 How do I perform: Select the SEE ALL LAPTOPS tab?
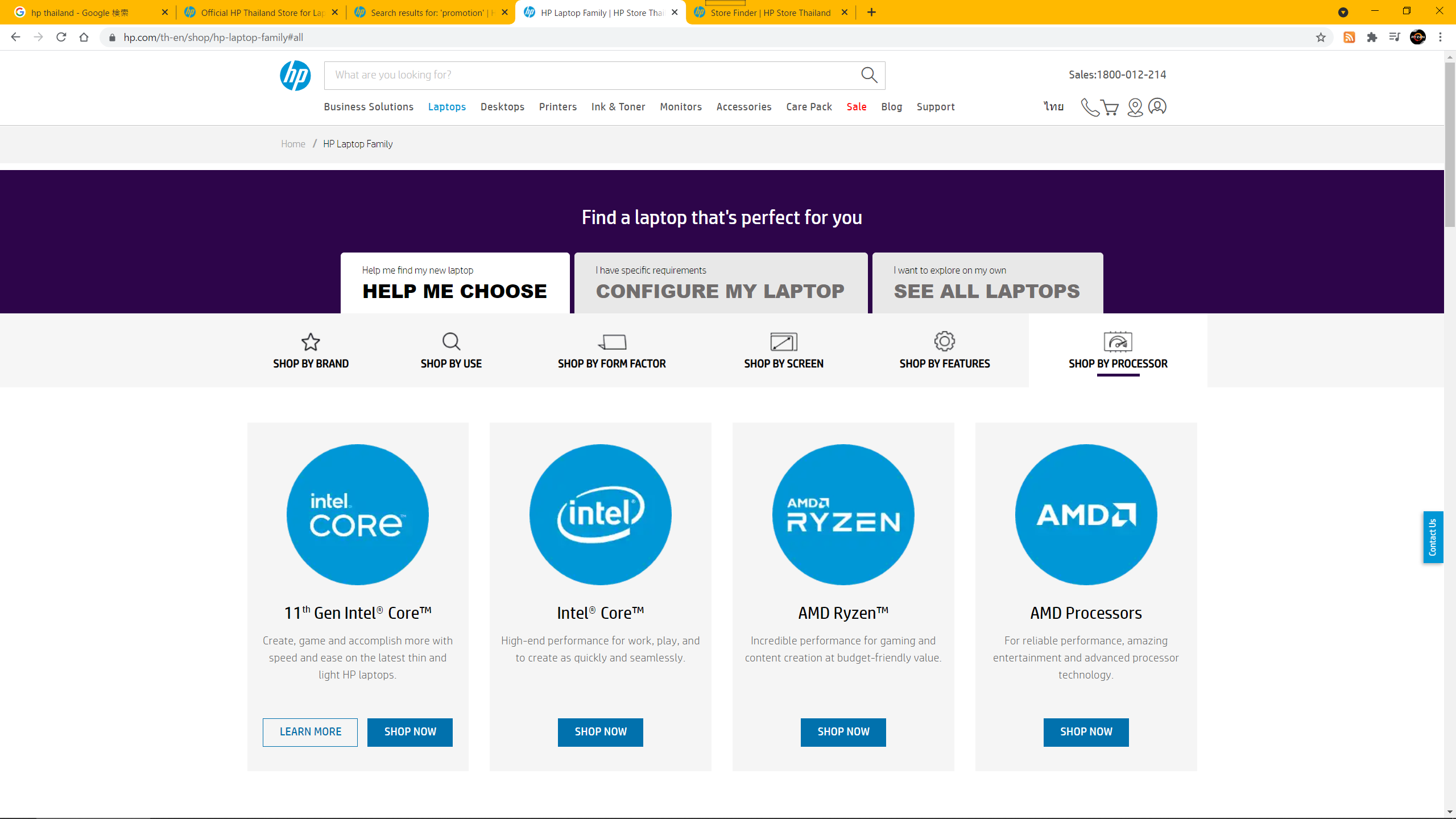tap(987, 283)
